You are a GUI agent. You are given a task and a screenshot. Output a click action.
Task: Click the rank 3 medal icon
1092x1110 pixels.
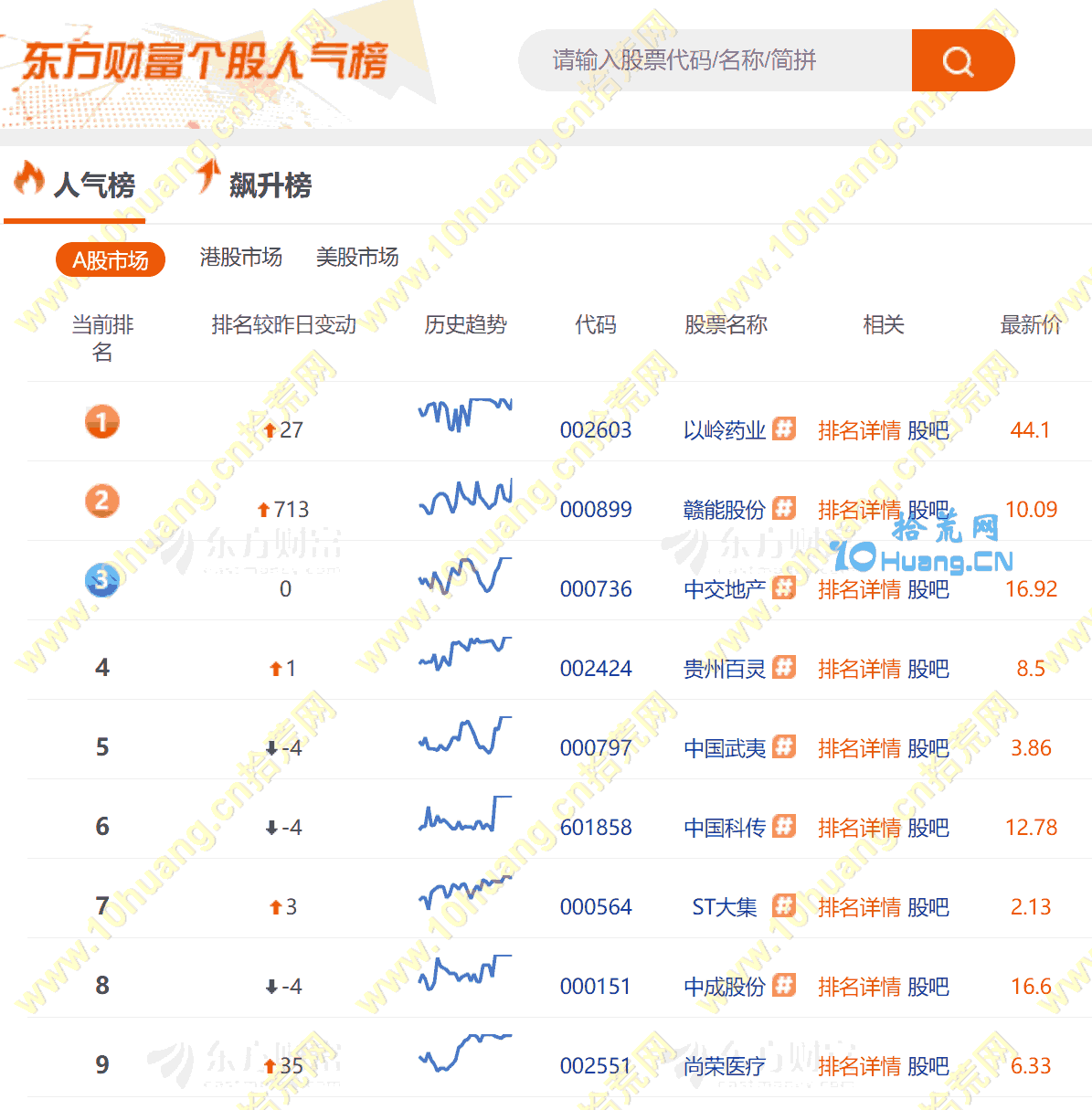[102, 580]
